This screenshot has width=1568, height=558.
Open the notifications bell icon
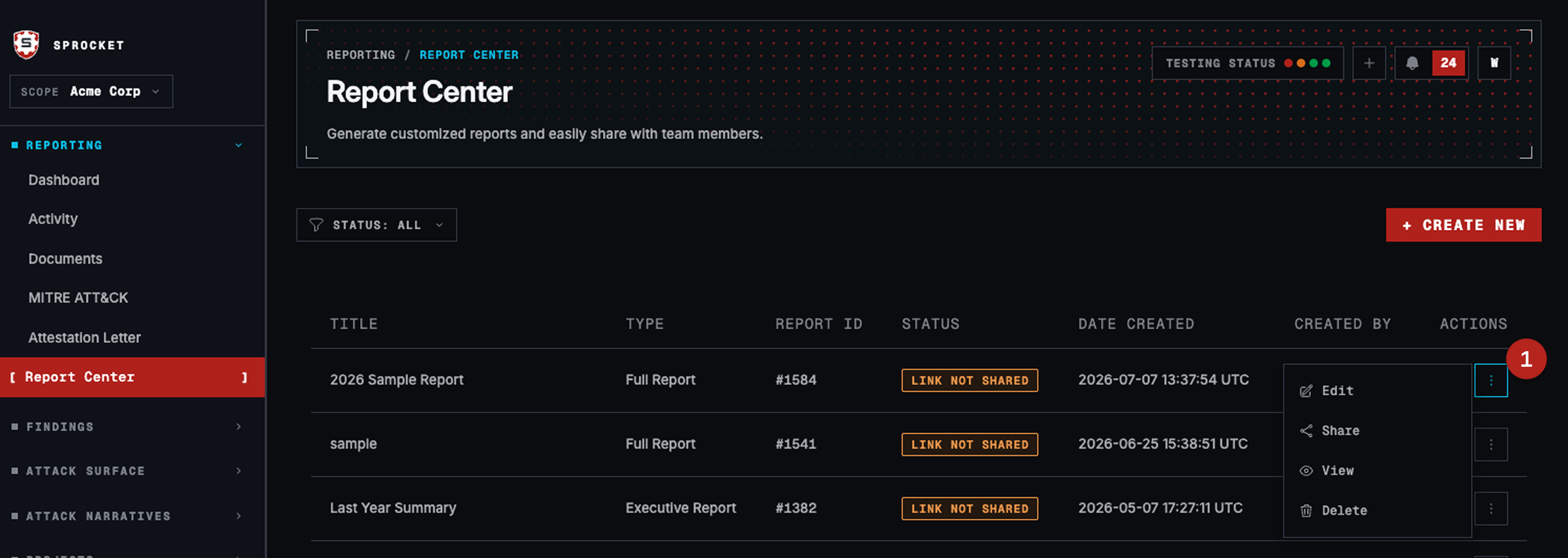pyautogui.click(x=1412, y=63)
